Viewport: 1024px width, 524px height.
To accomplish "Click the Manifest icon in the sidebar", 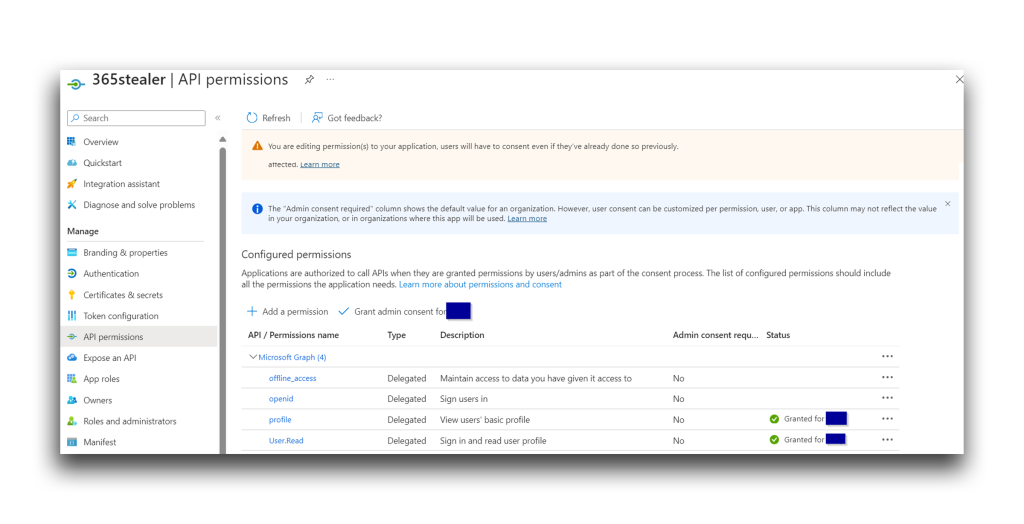I will [x=72, y=442].
